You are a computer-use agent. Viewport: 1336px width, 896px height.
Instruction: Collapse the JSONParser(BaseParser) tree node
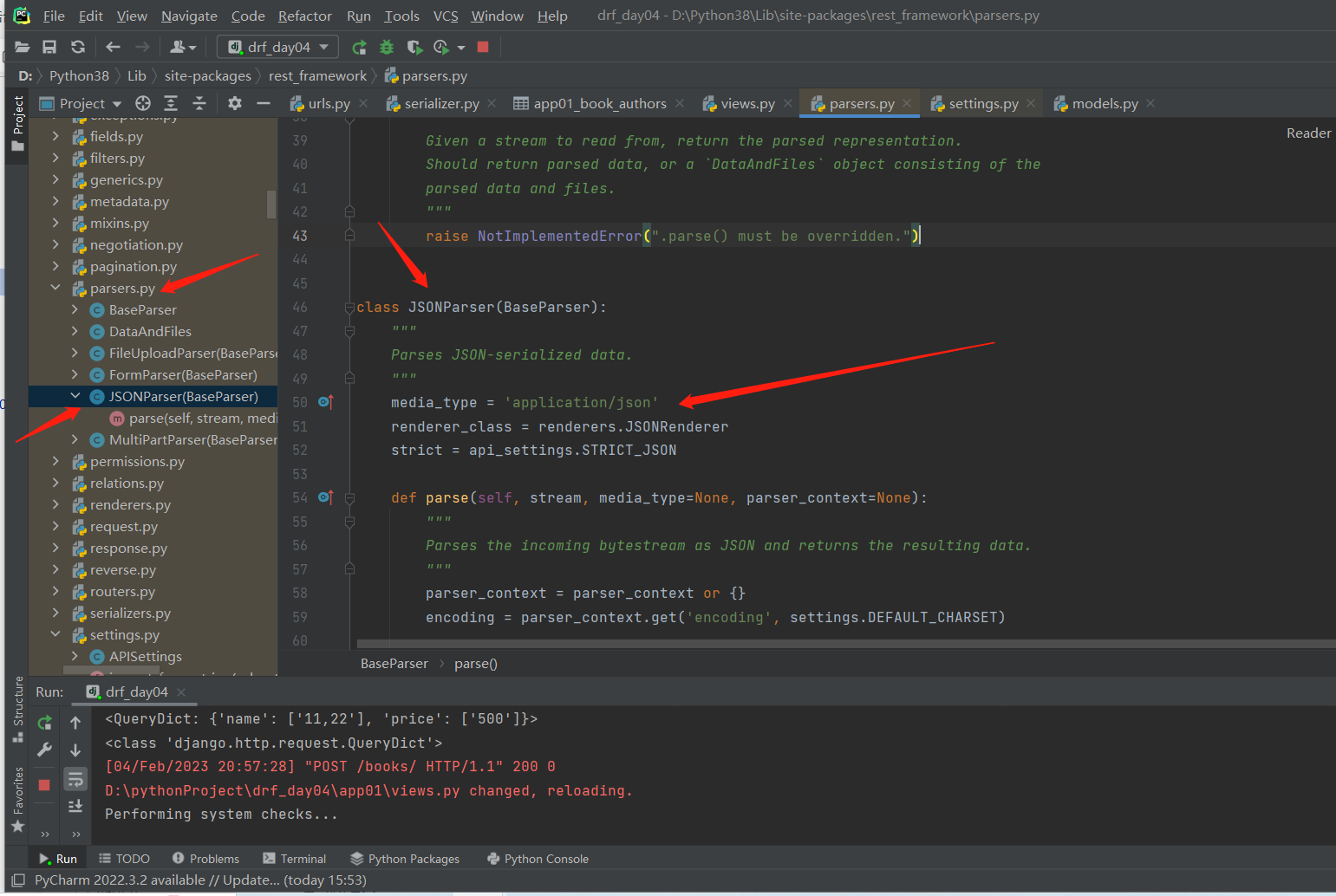(75, 396)
